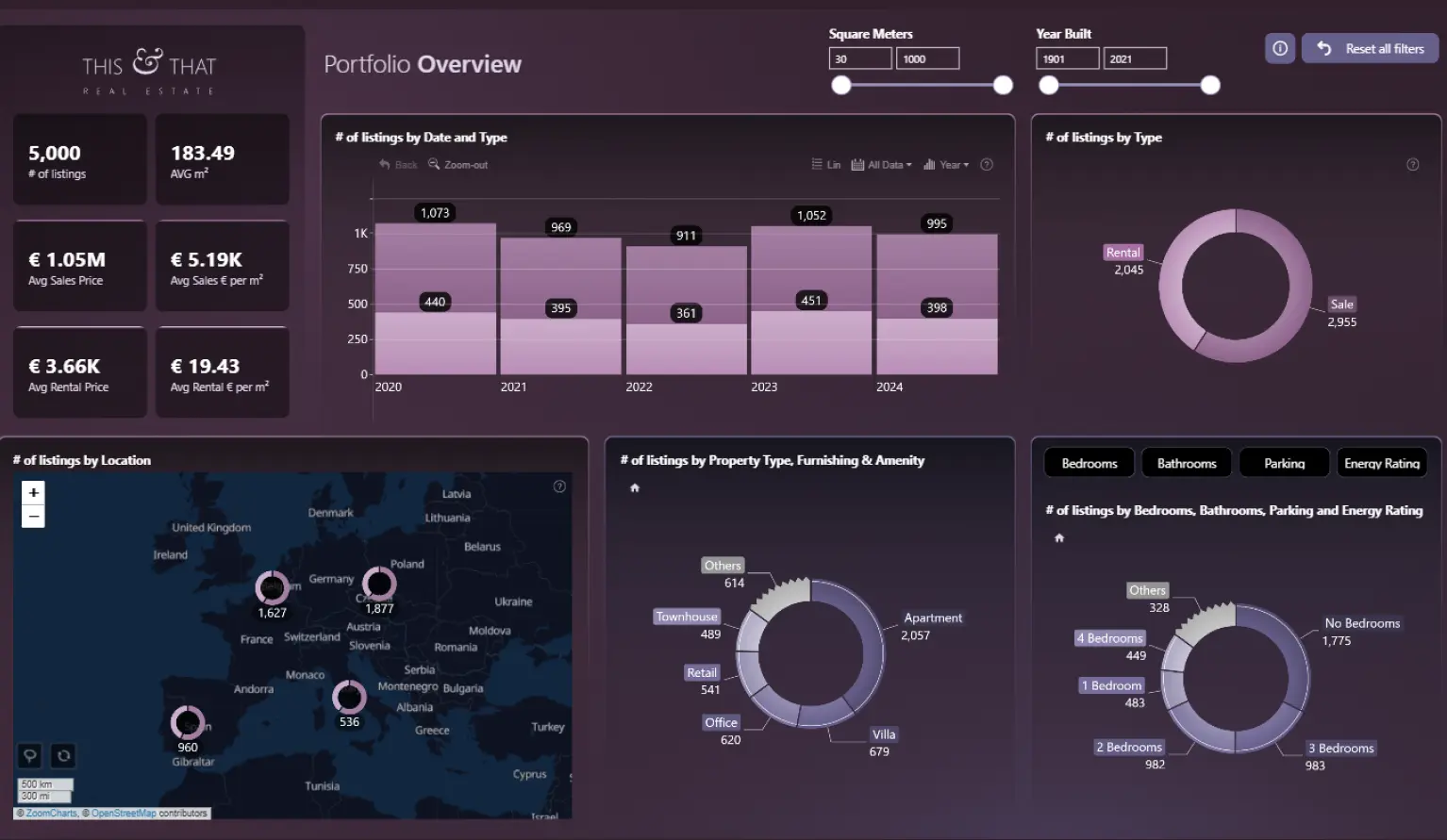This screenshot has height=840, width=1447.
Task: Switch to the Energy Rating tab
Action: pos(1381,463)
